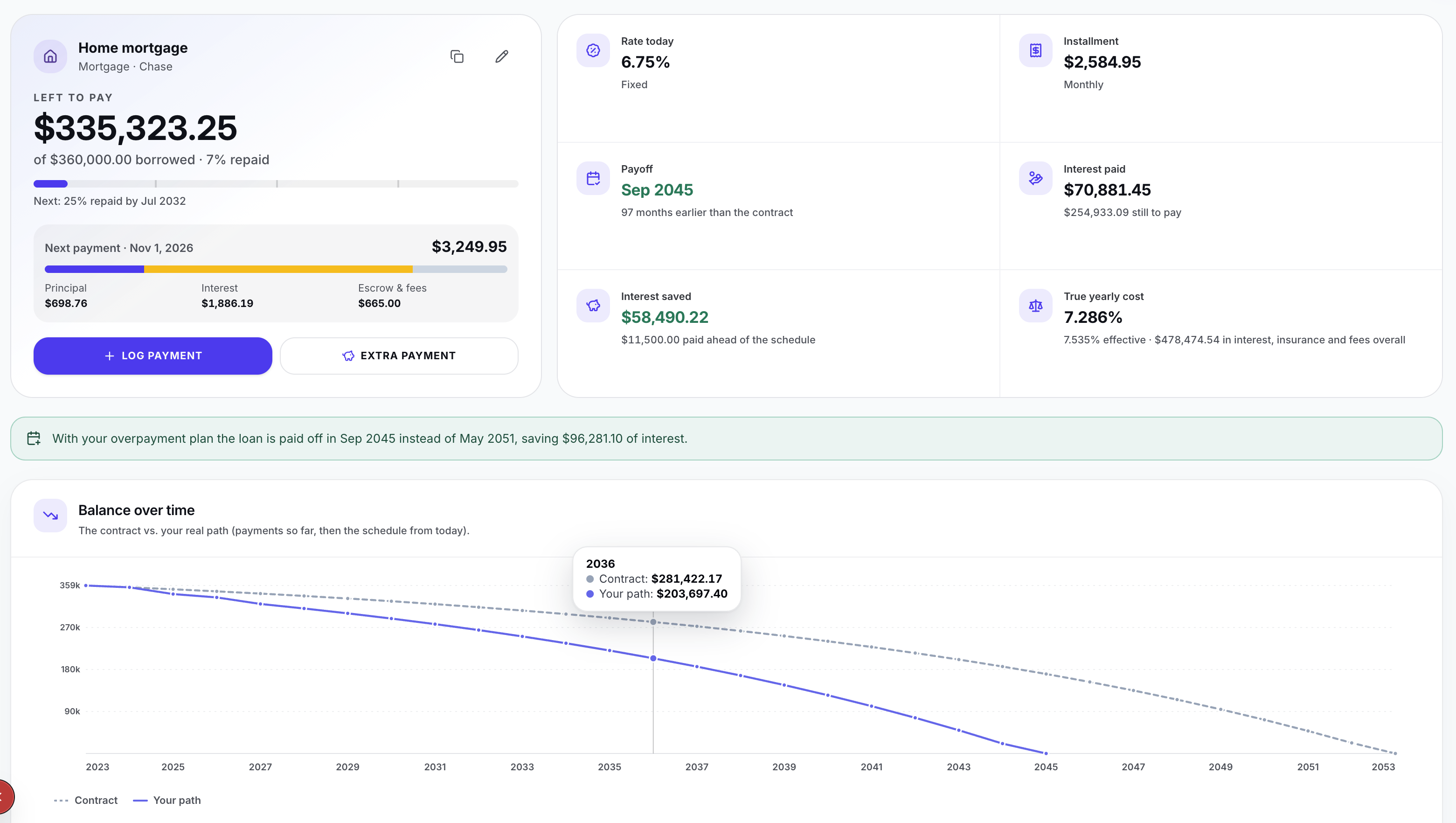
Task: Click the scales icon beside True yearly cost
Action: point(1035,306)
